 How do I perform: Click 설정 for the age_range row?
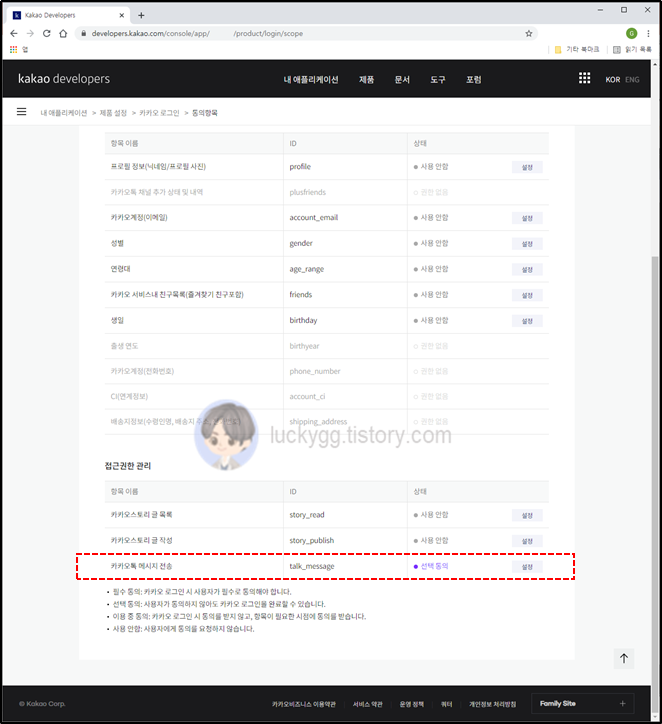pyautogui.click(x=527, y=270)
